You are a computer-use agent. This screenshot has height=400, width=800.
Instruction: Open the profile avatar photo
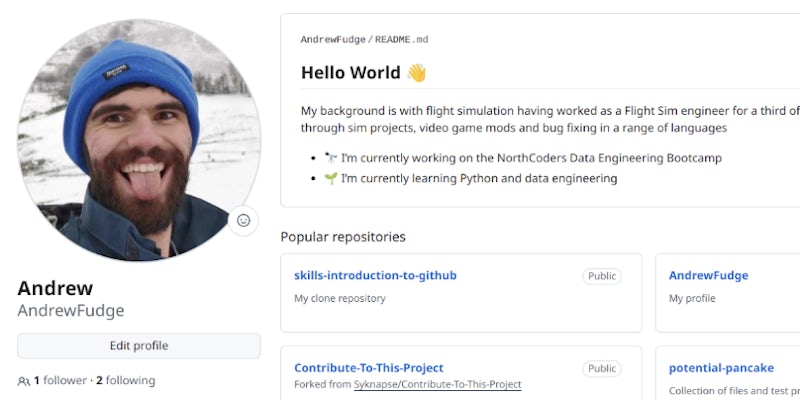(x=138, y=140)
